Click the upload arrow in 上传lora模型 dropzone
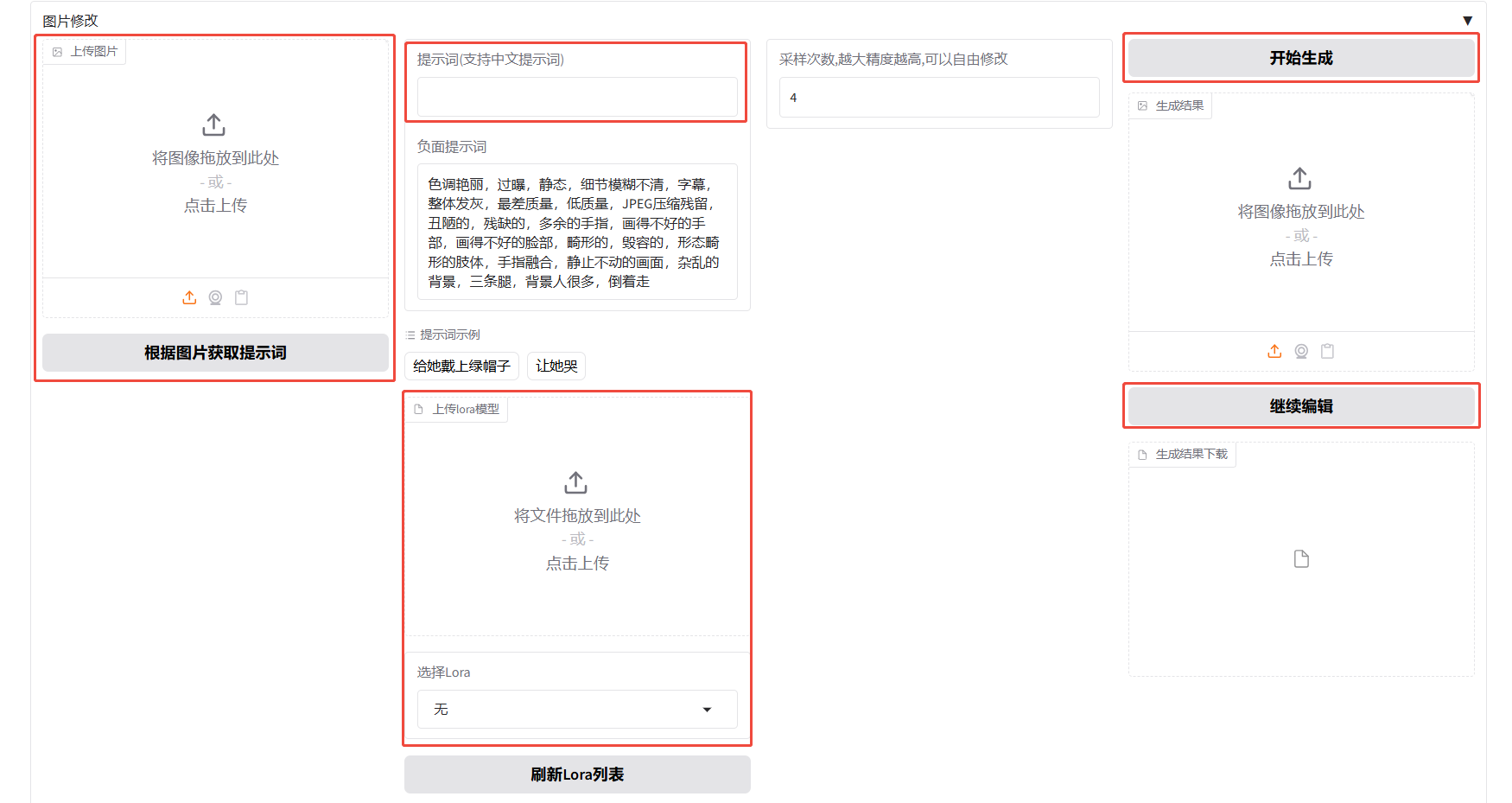This screenshot has height=803, width=1512. pos(576,482)
